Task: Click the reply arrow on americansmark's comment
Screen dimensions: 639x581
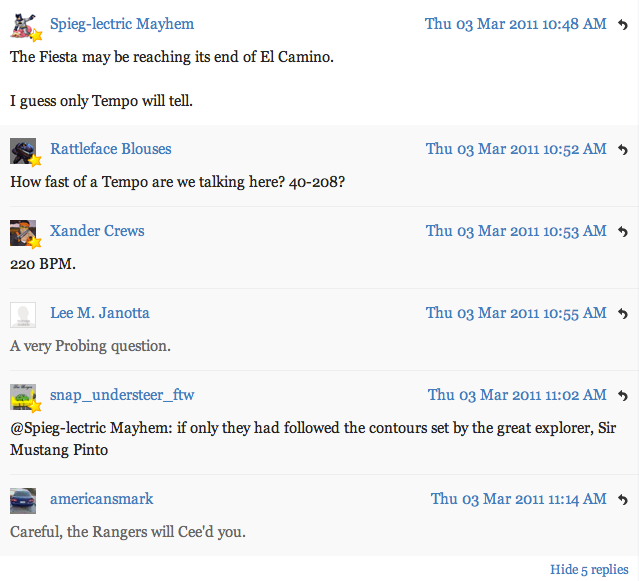Action: click(x=623, y=500)
